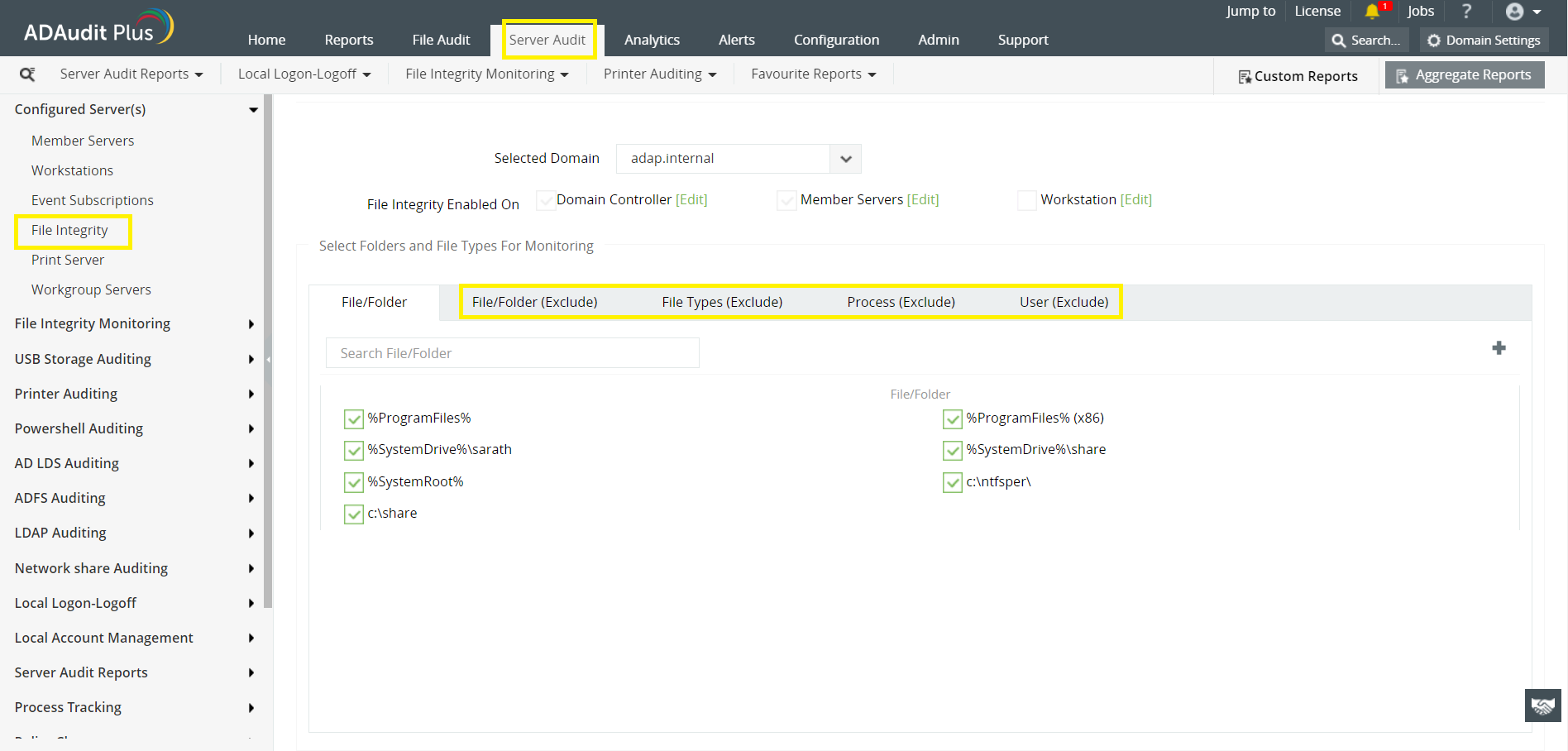The height and width of the screenshot is (751, 1568).
Task: Uncheck the %SystemDrive%\share checkbox
Action: (x=953, y=451)
